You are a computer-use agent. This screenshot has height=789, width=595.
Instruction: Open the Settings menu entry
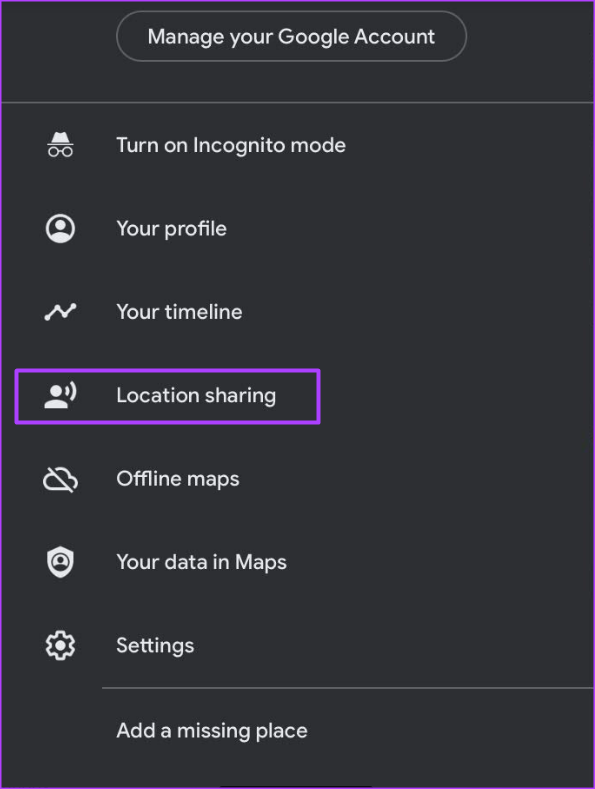coord(297,645)
